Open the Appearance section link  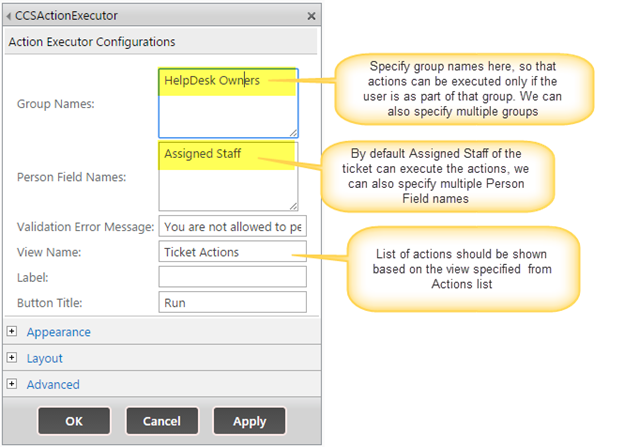pyautogui.click(x=58, y=332)
